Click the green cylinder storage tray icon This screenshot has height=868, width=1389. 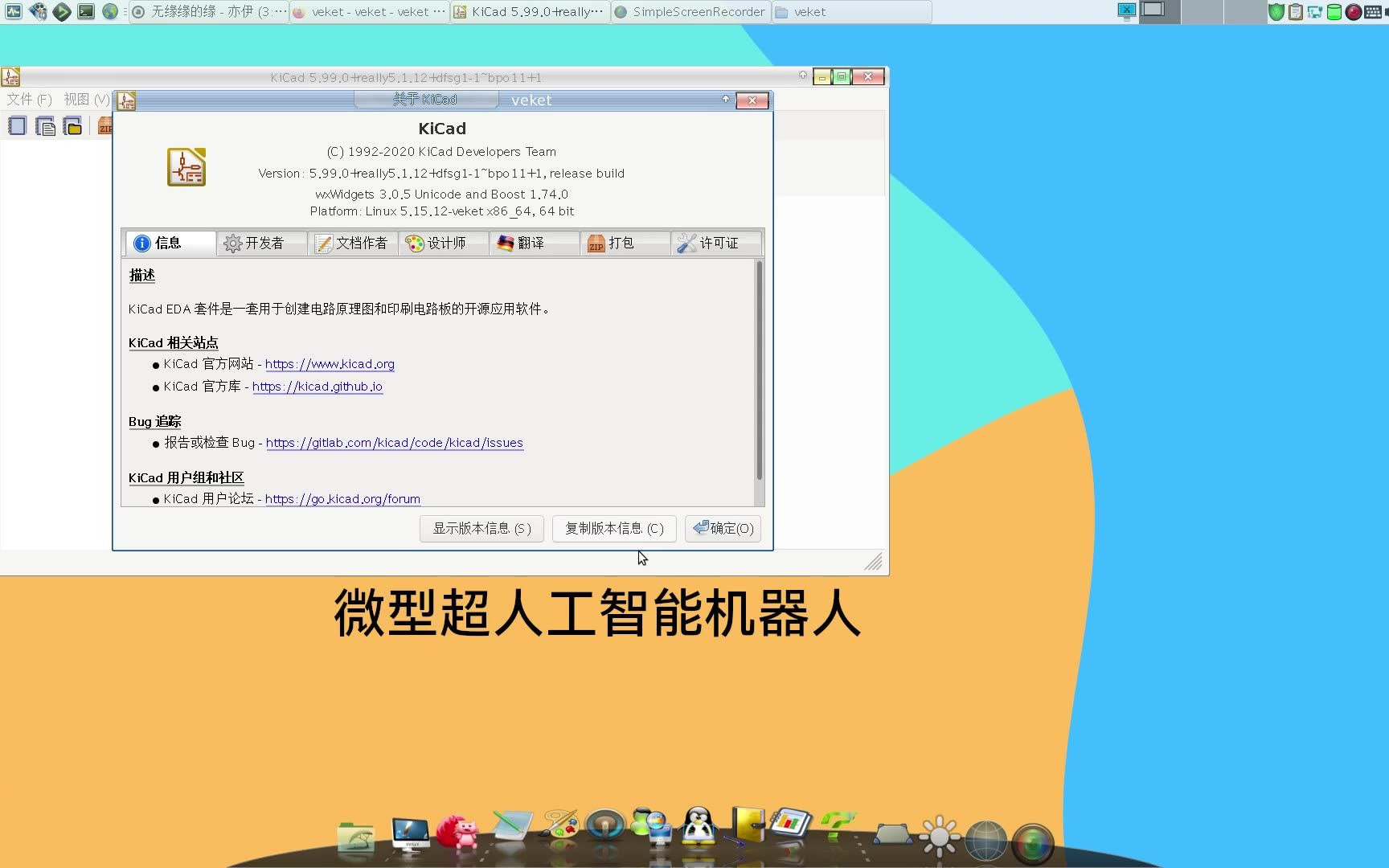(x=1334, y=12)
